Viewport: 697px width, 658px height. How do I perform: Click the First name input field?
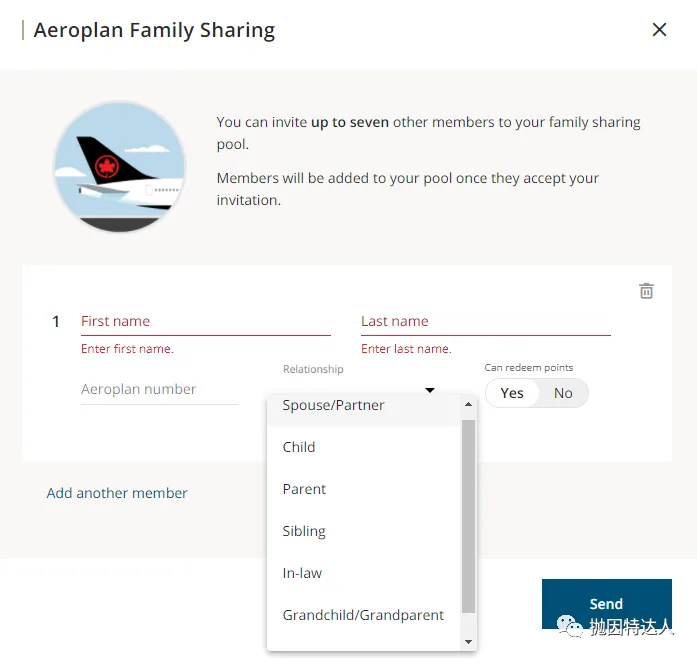205,322
